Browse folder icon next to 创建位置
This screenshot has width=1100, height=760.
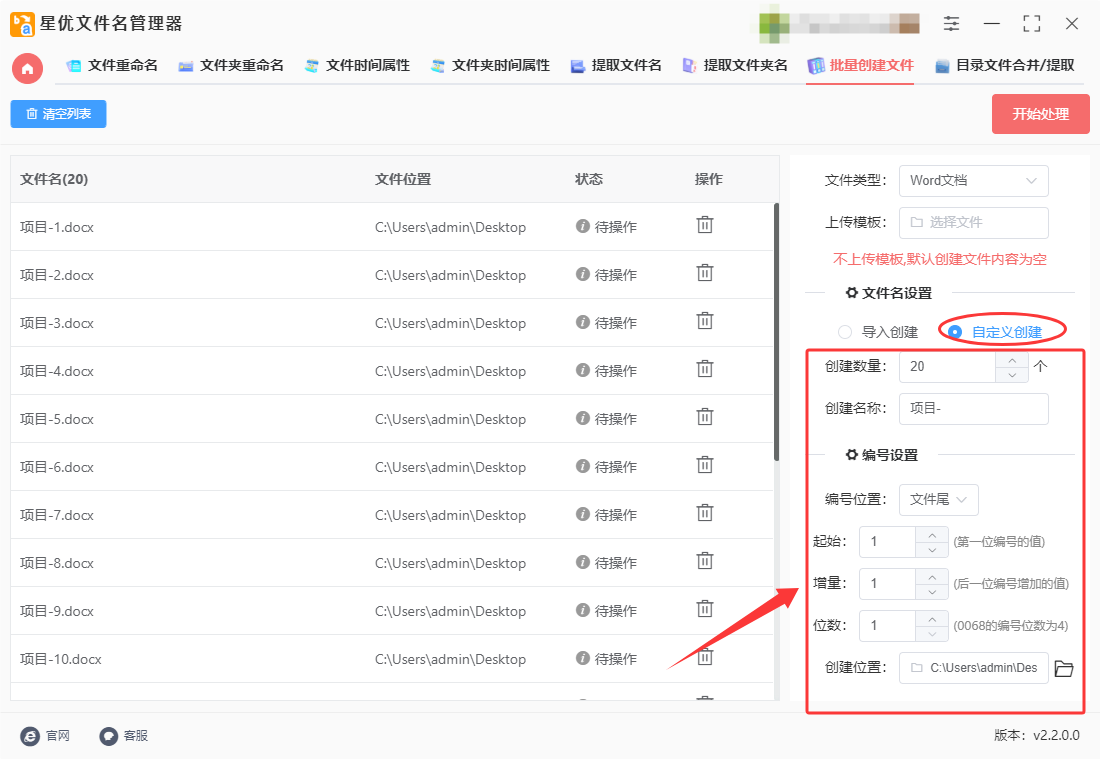point(1064,668)
